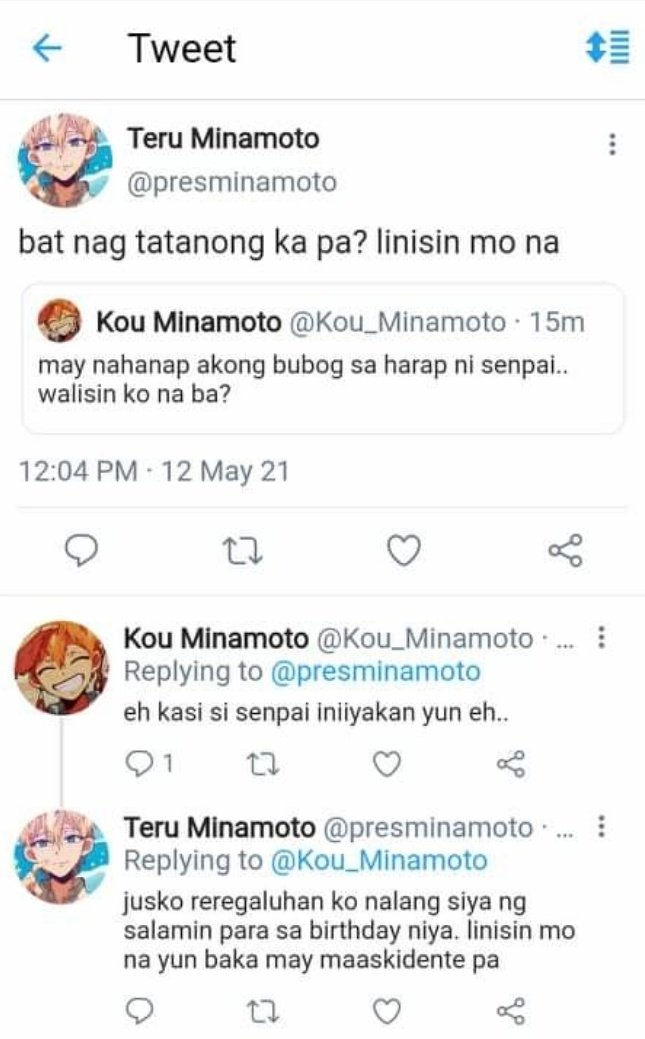Image resolution: width=645 pixels, height=1039 pixels.
Task: Retweet the main tweet
Action: point(242,551)
